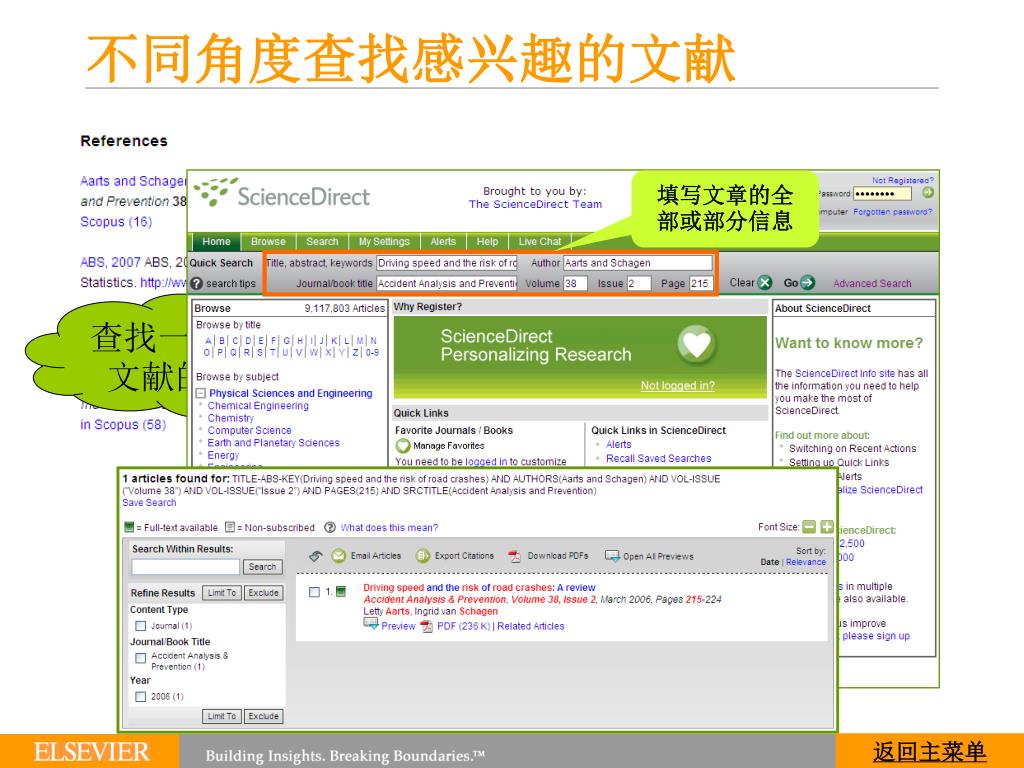Image resolution: width=1024 pixels, height=768 pixels.
Task: Click the 返回主菜单 link
Action: pyautogui.click(x=929, y=752)
